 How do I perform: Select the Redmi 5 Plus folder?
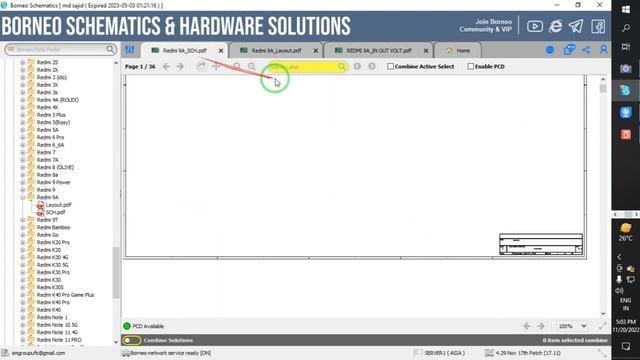(51, 115)
